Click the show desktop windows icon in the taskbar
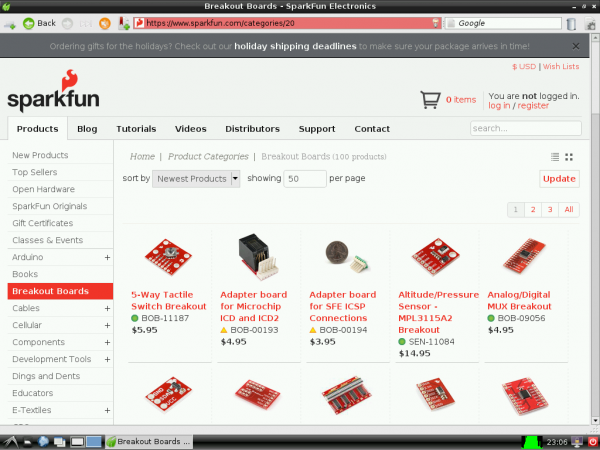Screen dimensions: 600x450 point(59,442)
